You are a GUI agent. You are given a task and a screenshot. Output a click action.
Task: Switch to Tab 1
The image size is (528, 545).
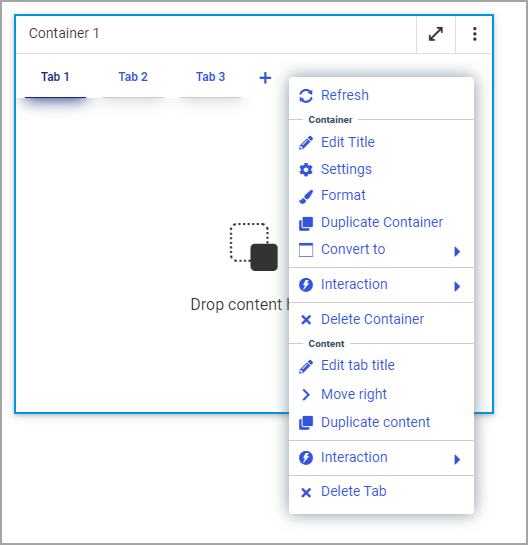(55, 77)
